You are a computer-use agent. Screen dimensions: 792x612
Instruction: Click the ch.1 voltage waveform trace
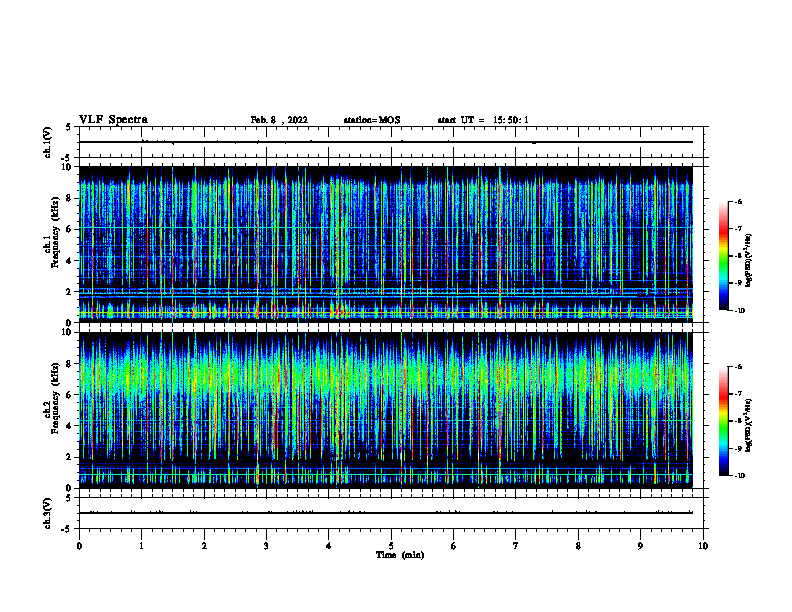tap(386, 142)
